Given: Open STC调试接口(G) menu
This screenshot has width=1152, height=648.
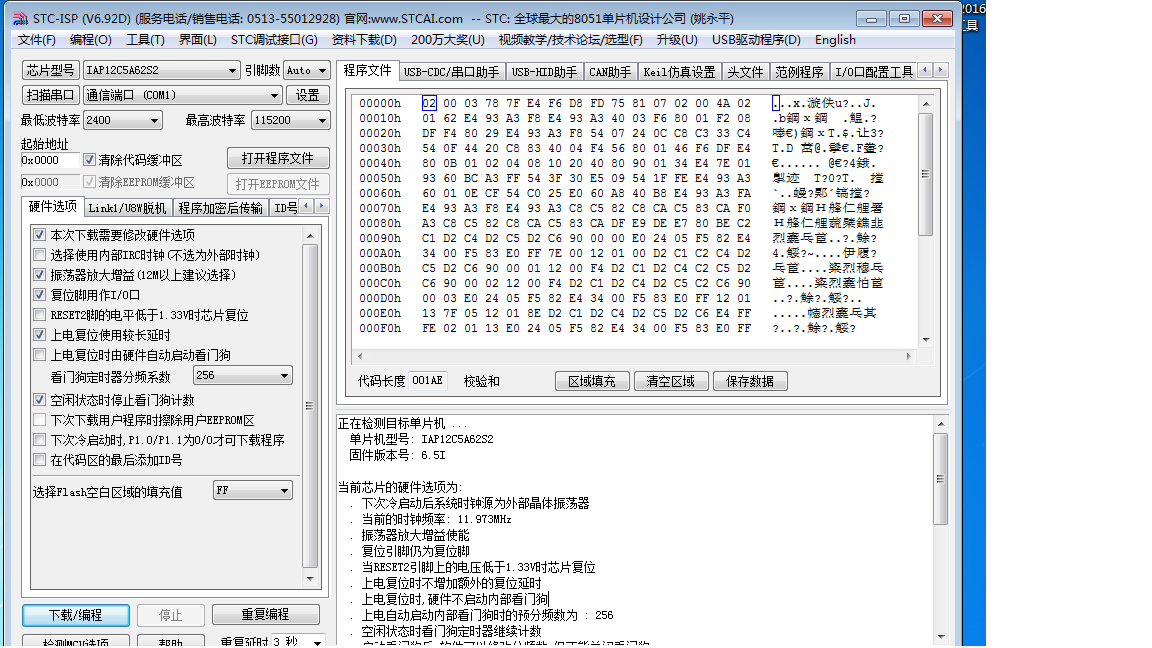Looking at the screenshot, I should pos(273,40).
